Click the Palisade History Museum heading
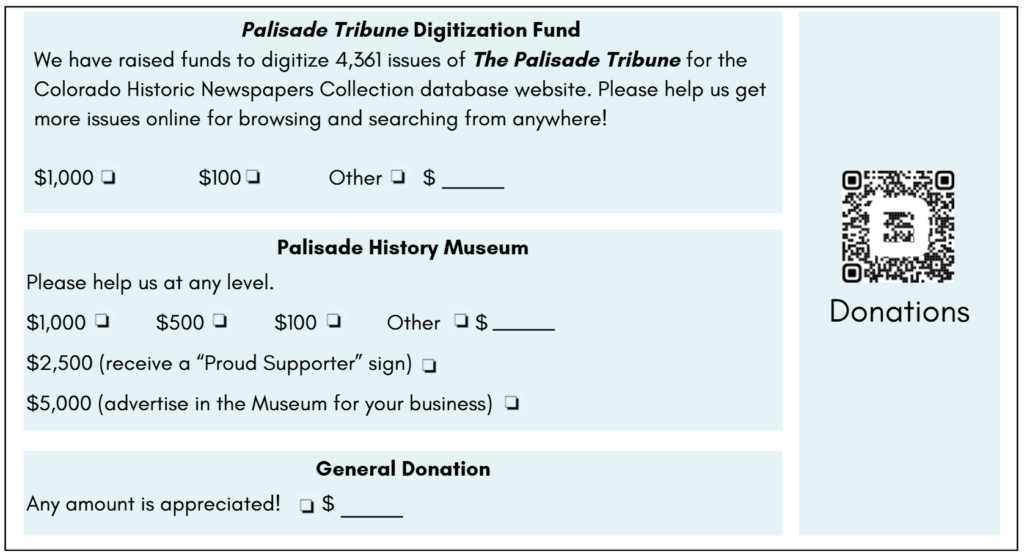Image resolution: width=1024 pixels, height=557 pixels. tap(403, 247)
